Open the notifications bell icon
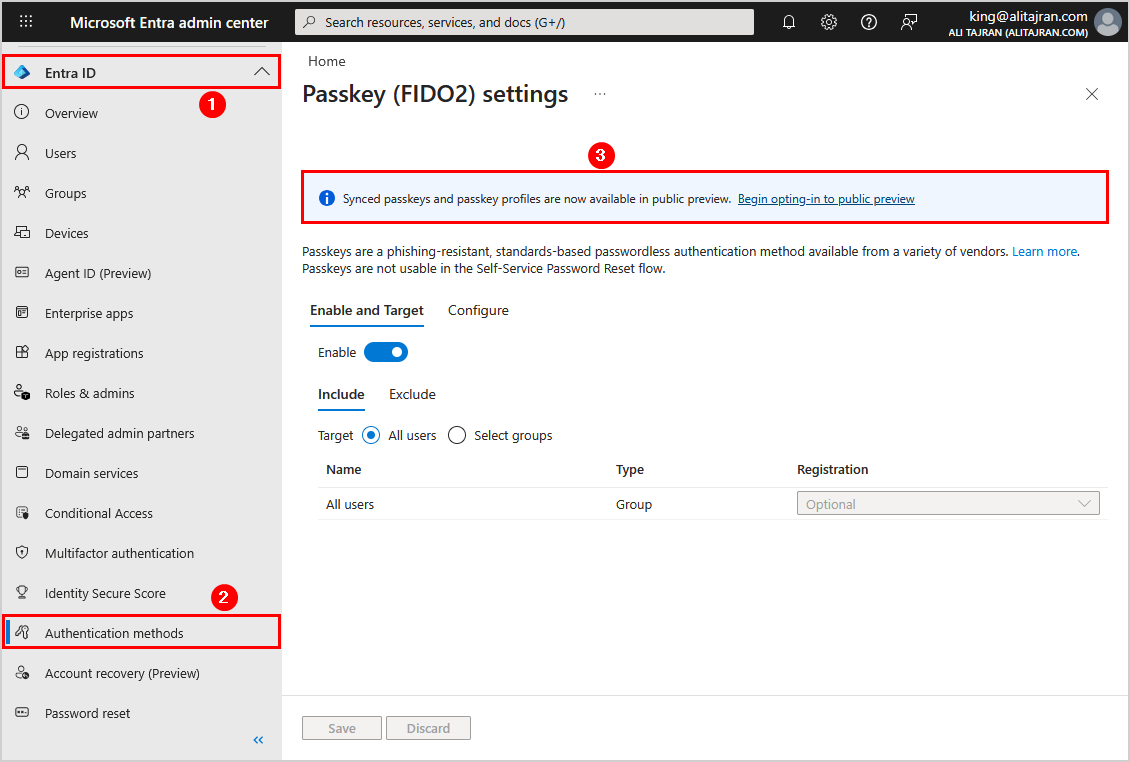This screenshot has height=762, width=1130. pos(788,22)
